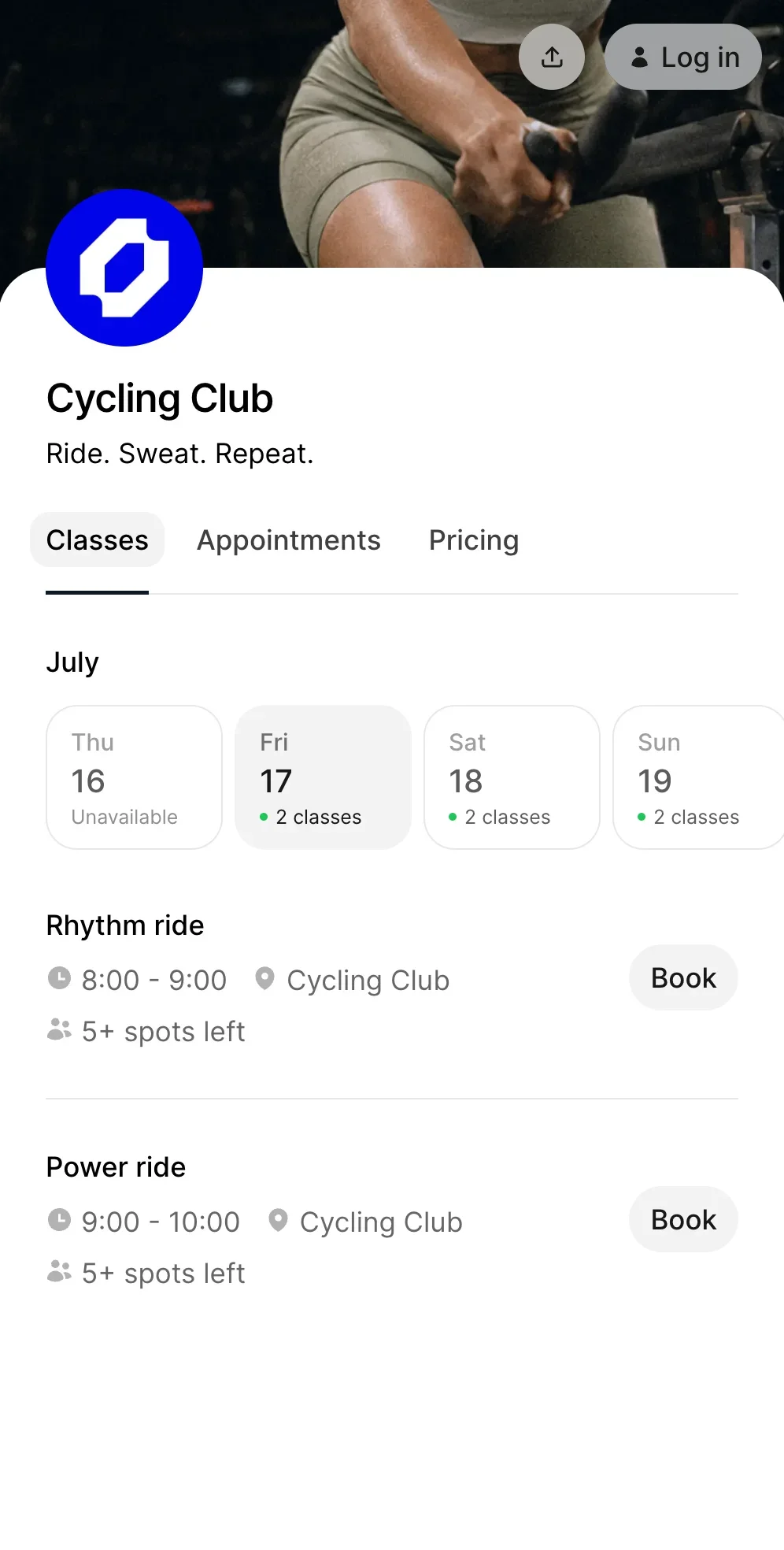The width and height of the screenshot is (784, 1550).
Task: Tap the share upload icon
Action: tap(552, 57)
